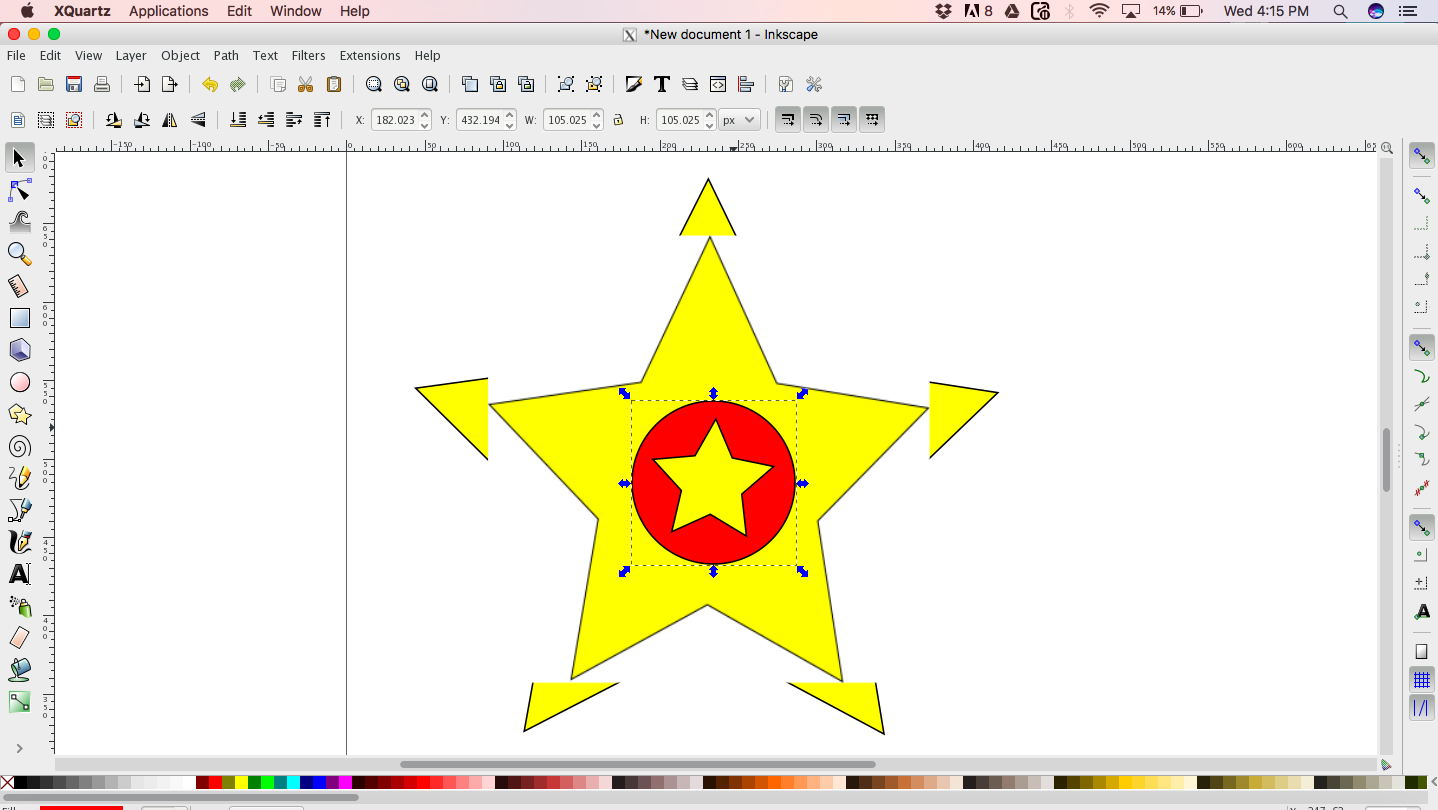1438x810 pixels.
Task: Select the Selector arrow tool
Action: coord(19,157)
